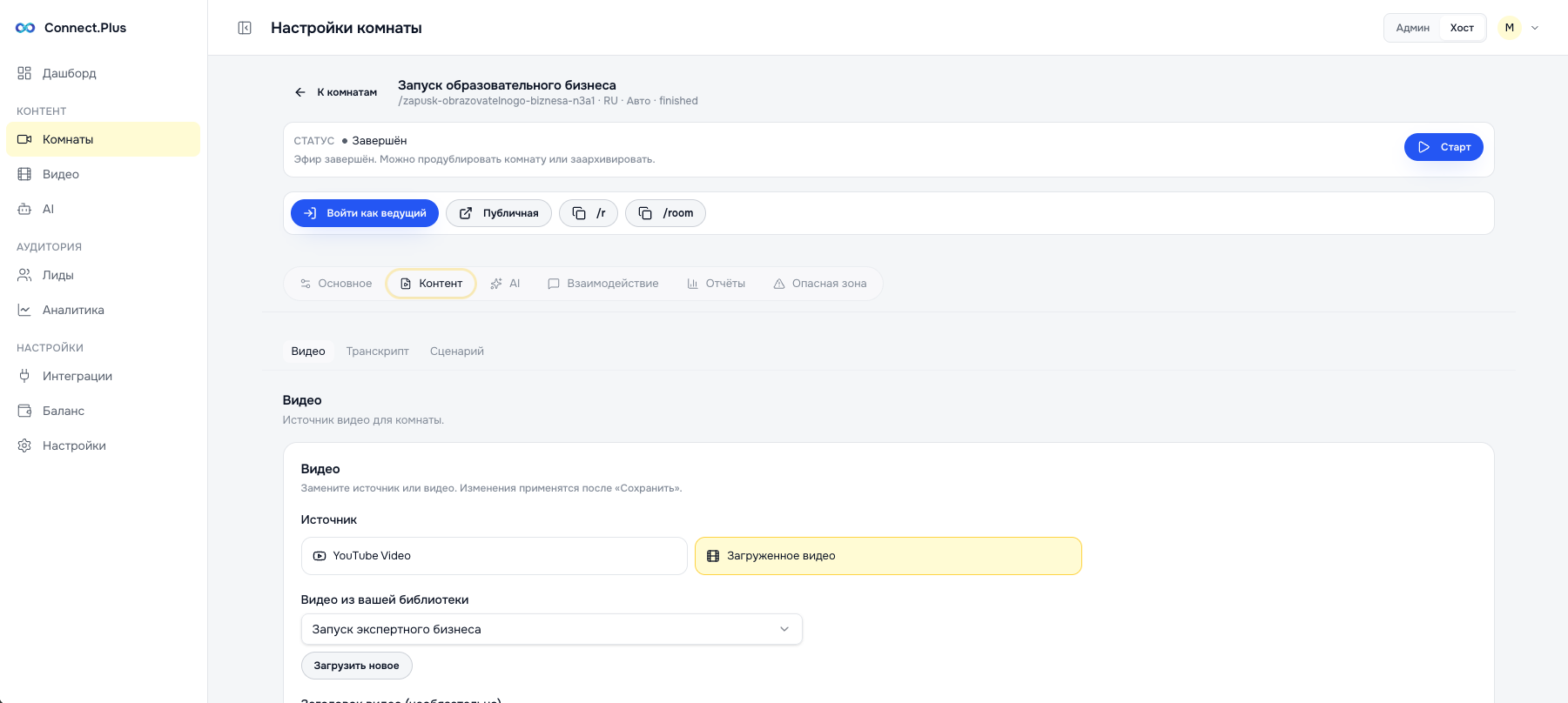This screenshot has width=1568, height=703.
Task: Expand the user menu chevron
Action: pyautogui.click(x=1535, y=28)
